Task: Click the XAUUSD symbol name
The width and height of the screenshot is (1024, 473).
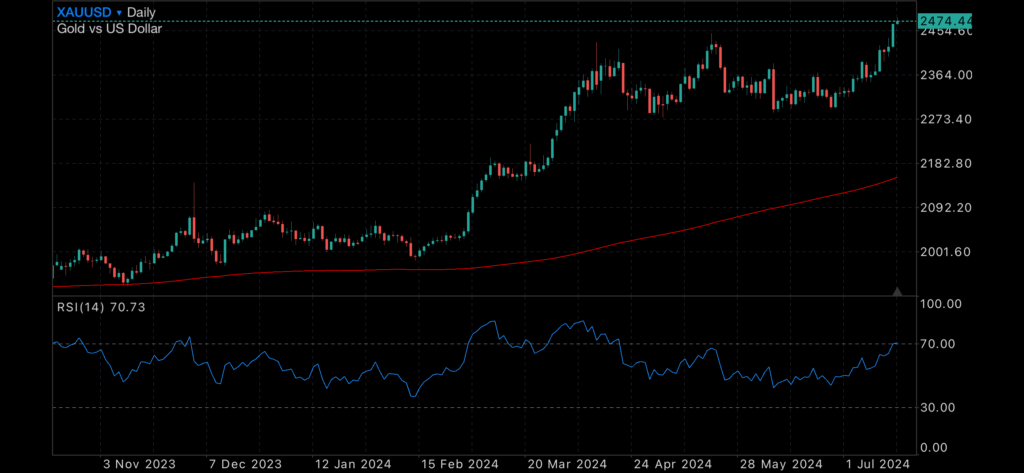Action: tap(84, 12)
